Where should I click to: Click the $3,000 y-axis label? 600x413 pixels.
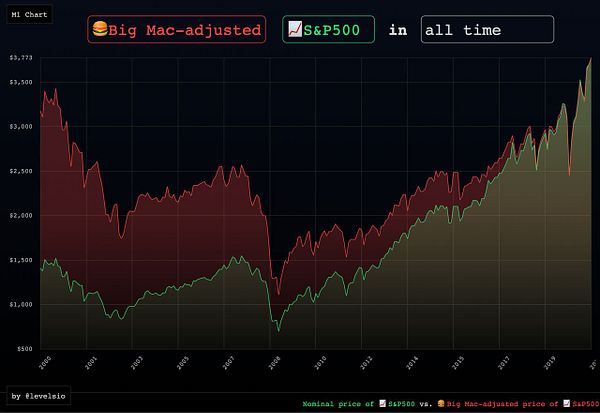[21, 127]
